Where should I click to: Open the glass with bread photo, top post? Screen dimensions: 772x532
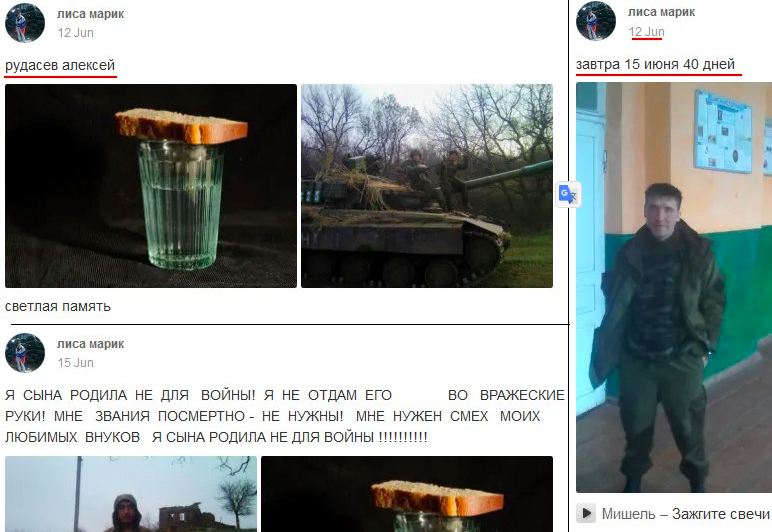151,186
